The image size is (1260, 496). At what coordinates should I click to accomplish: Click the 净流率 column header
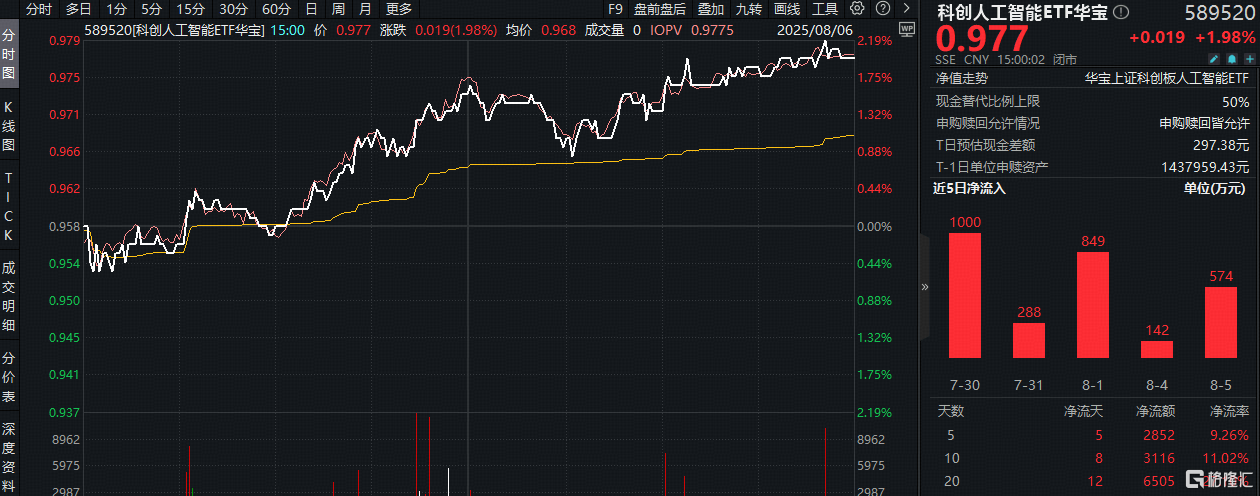(x=1229, y=411)
